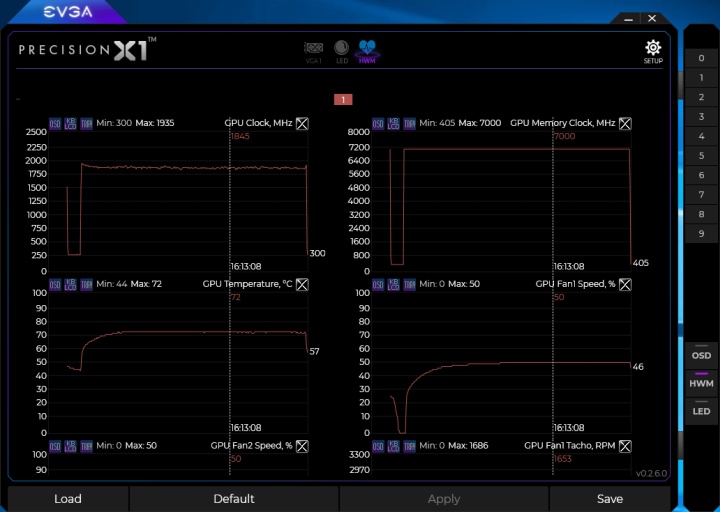The width and height of the screenshot is (720, 512).
Task: Select profile slot 2
Action: point(701,97)
